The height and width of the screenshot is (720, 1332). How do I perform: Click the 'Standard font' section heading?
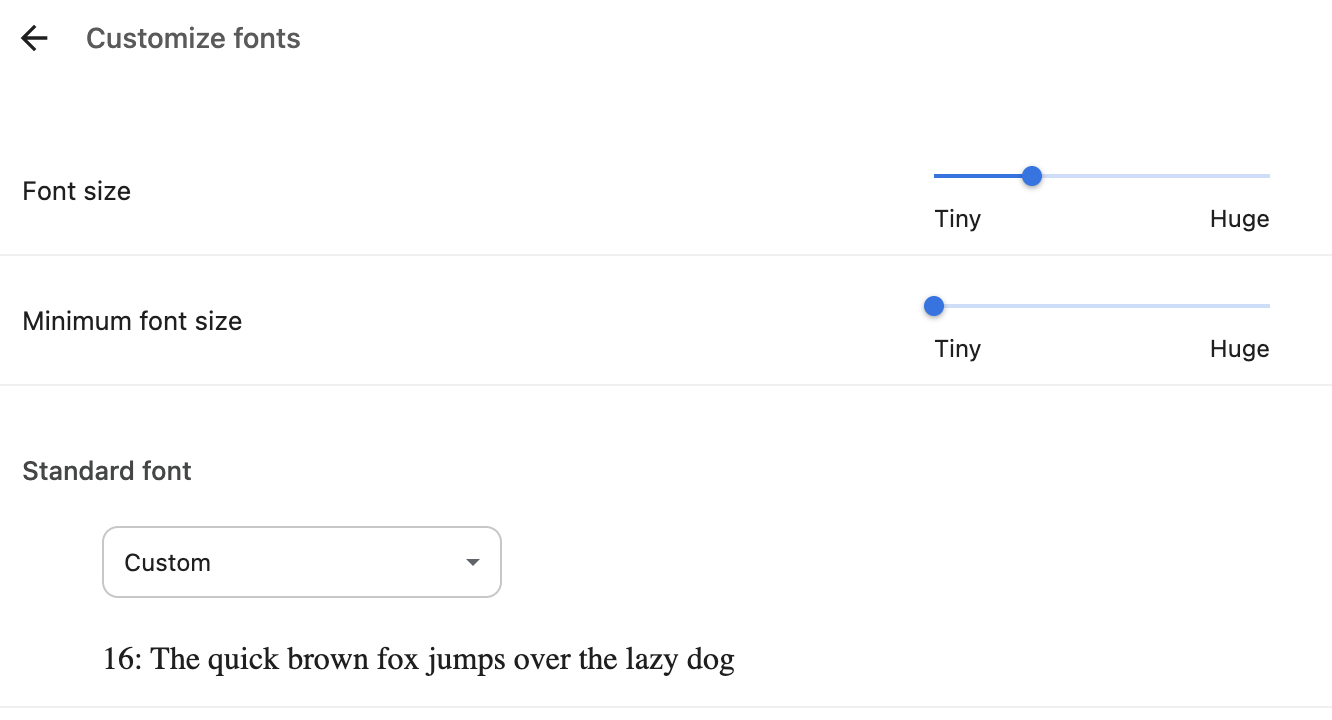[x=107, y=471]
